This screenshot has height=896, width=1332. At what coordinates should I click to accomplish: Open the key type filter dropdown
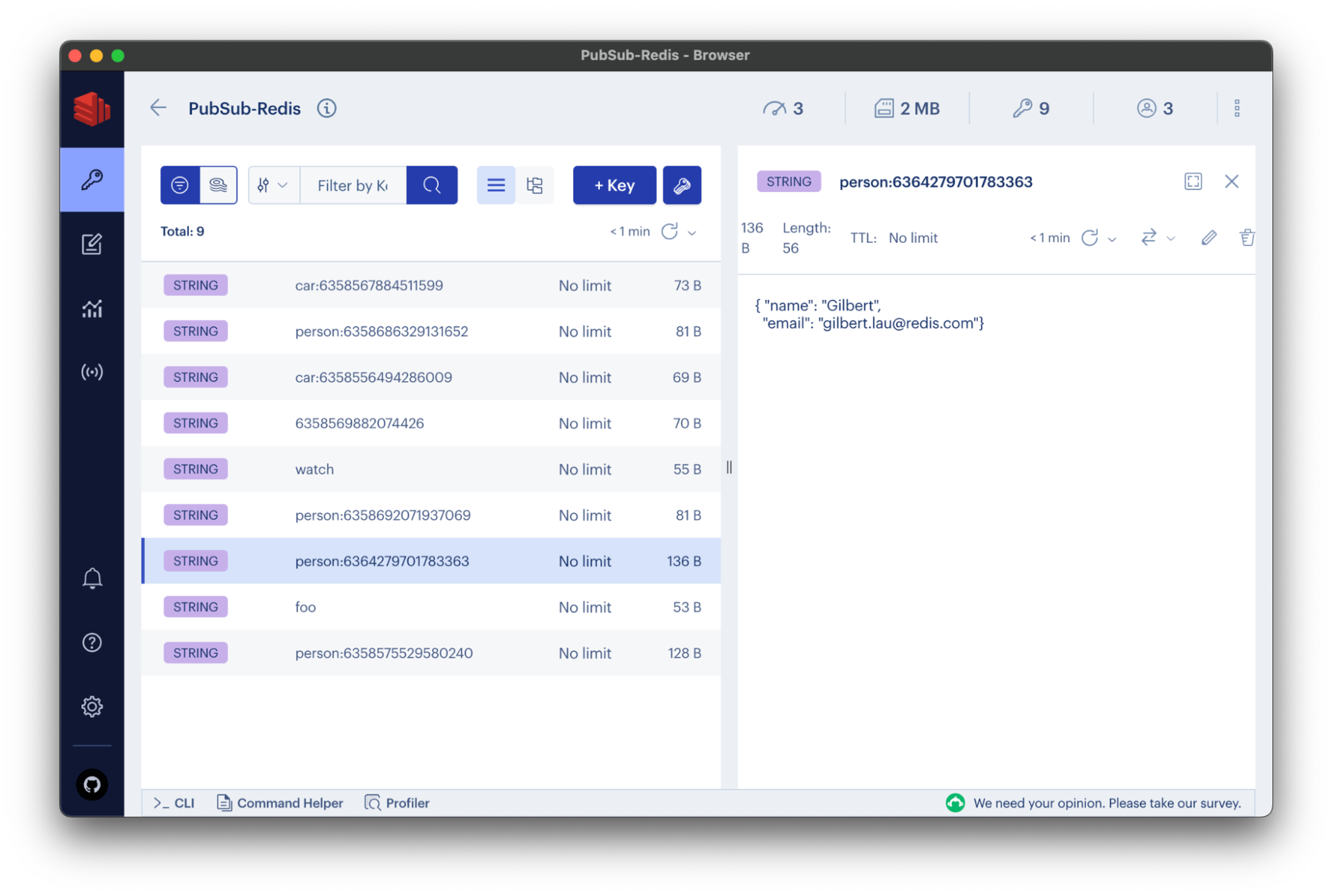[x=273, y=185]
